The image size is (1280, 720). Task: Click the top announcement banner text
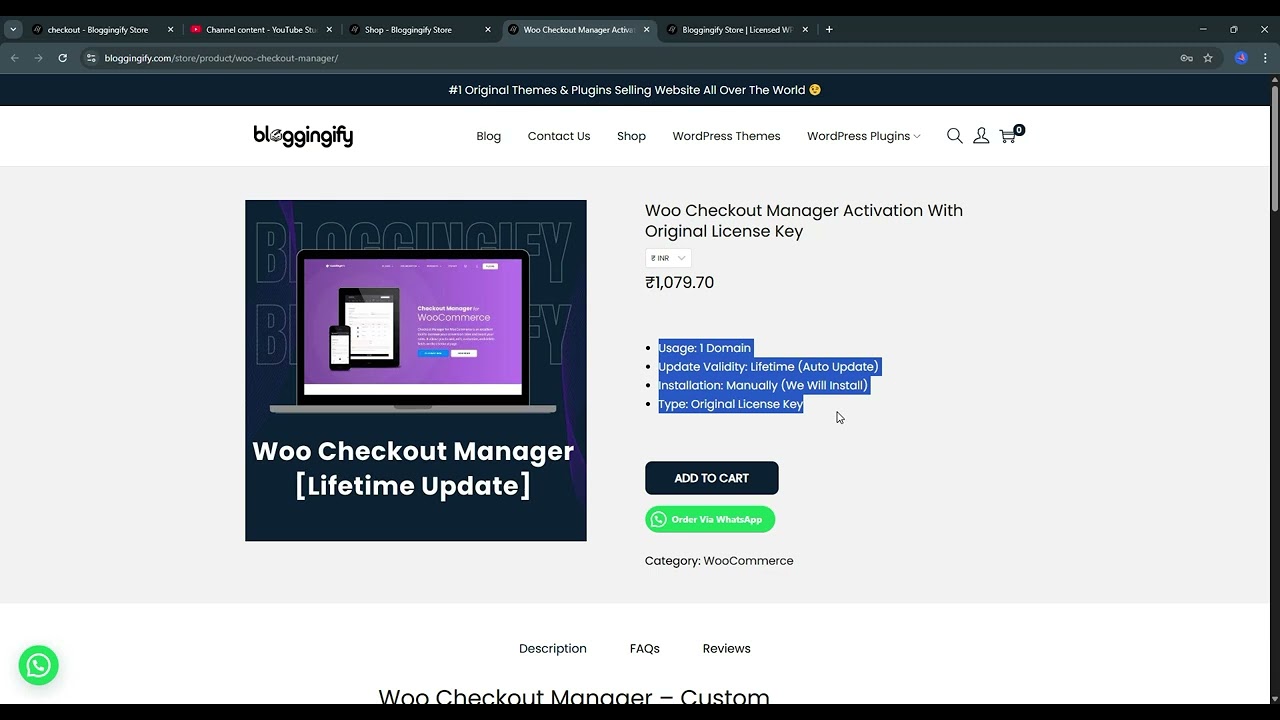click(x=635, y=90)
